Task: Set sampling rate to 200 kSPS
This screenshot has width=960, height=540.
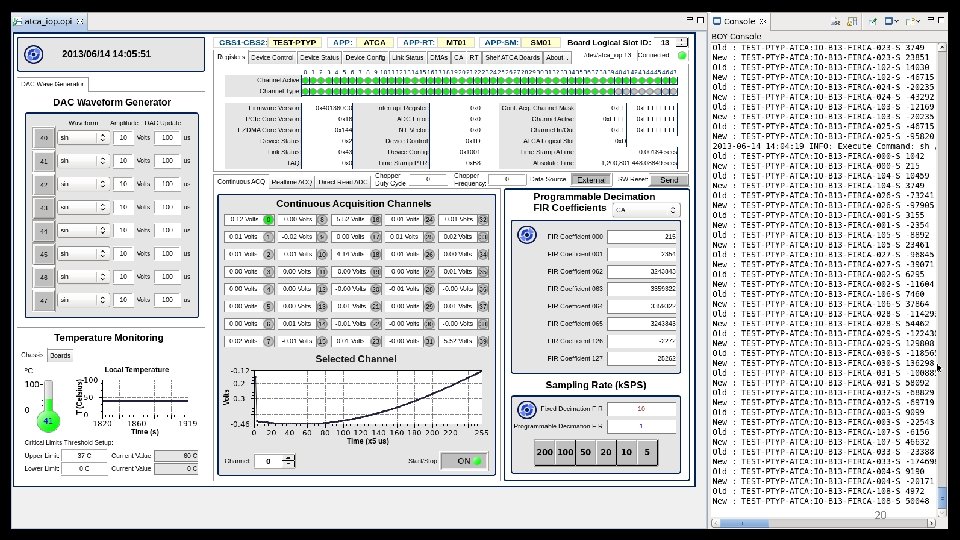Action: [544, 452]
